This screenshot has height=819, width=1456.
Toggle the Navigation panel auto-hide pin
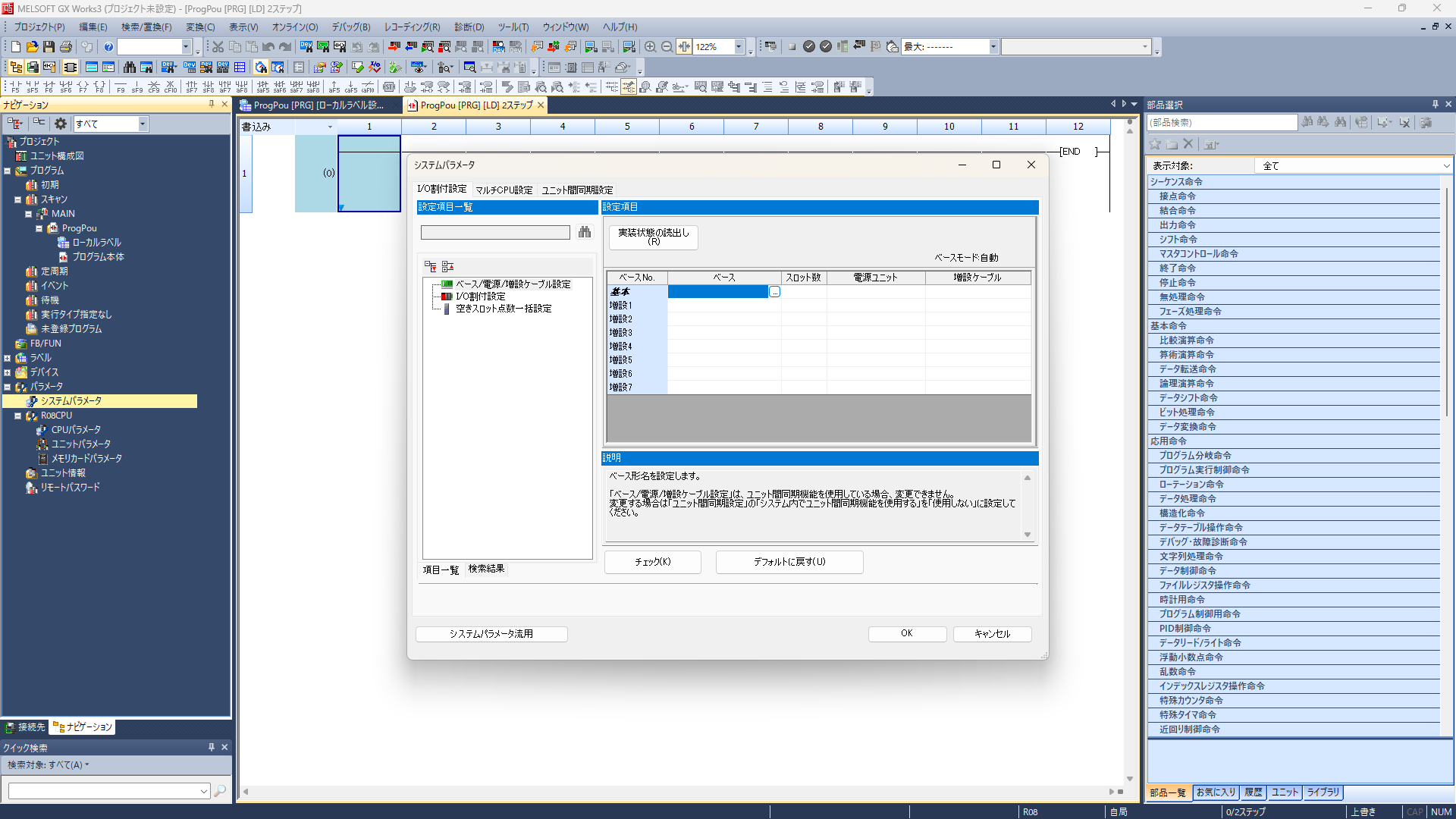212,105
